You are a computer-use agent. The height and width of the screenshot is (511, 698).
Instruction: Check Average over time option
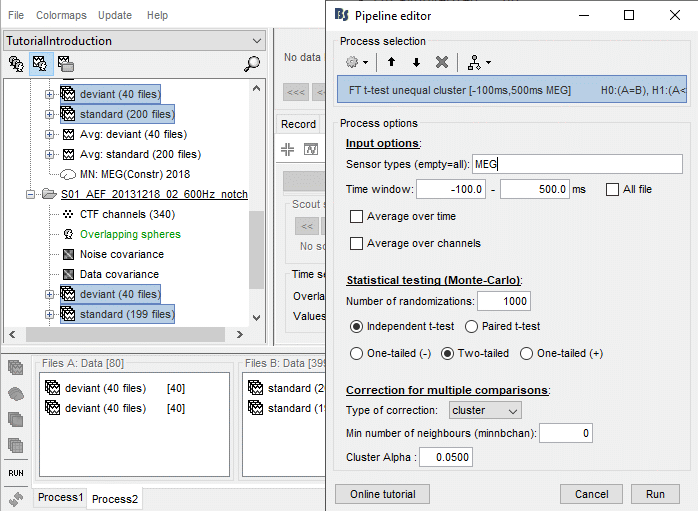[x=357, y=216]
